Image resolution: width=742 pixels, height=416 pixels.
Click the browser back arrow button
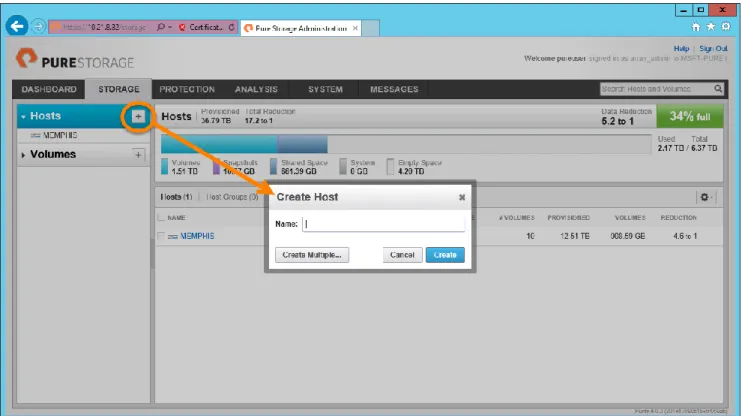(x=17, y=26)
